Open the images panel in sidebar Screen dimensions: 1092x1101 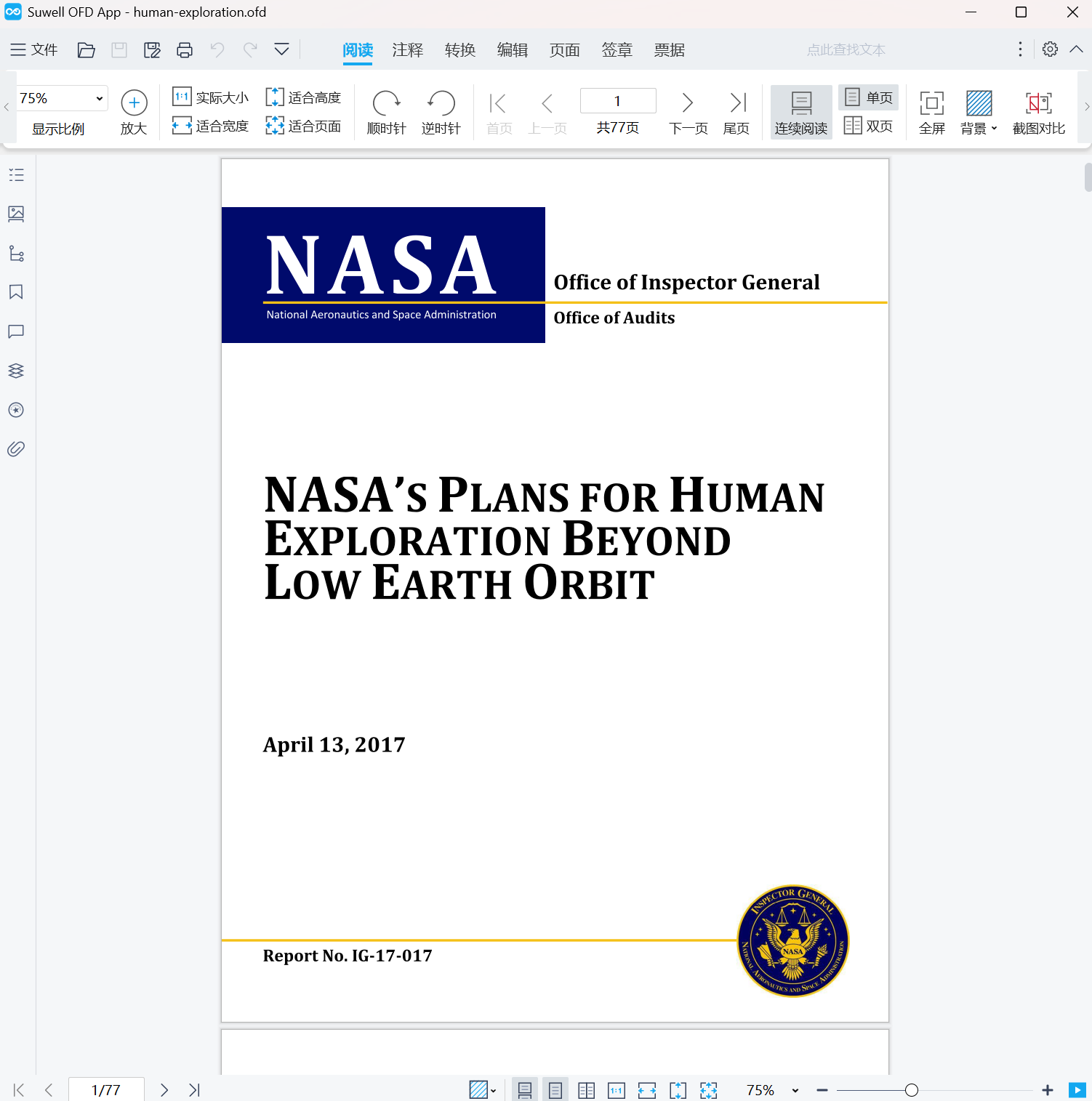click(16, 214)
